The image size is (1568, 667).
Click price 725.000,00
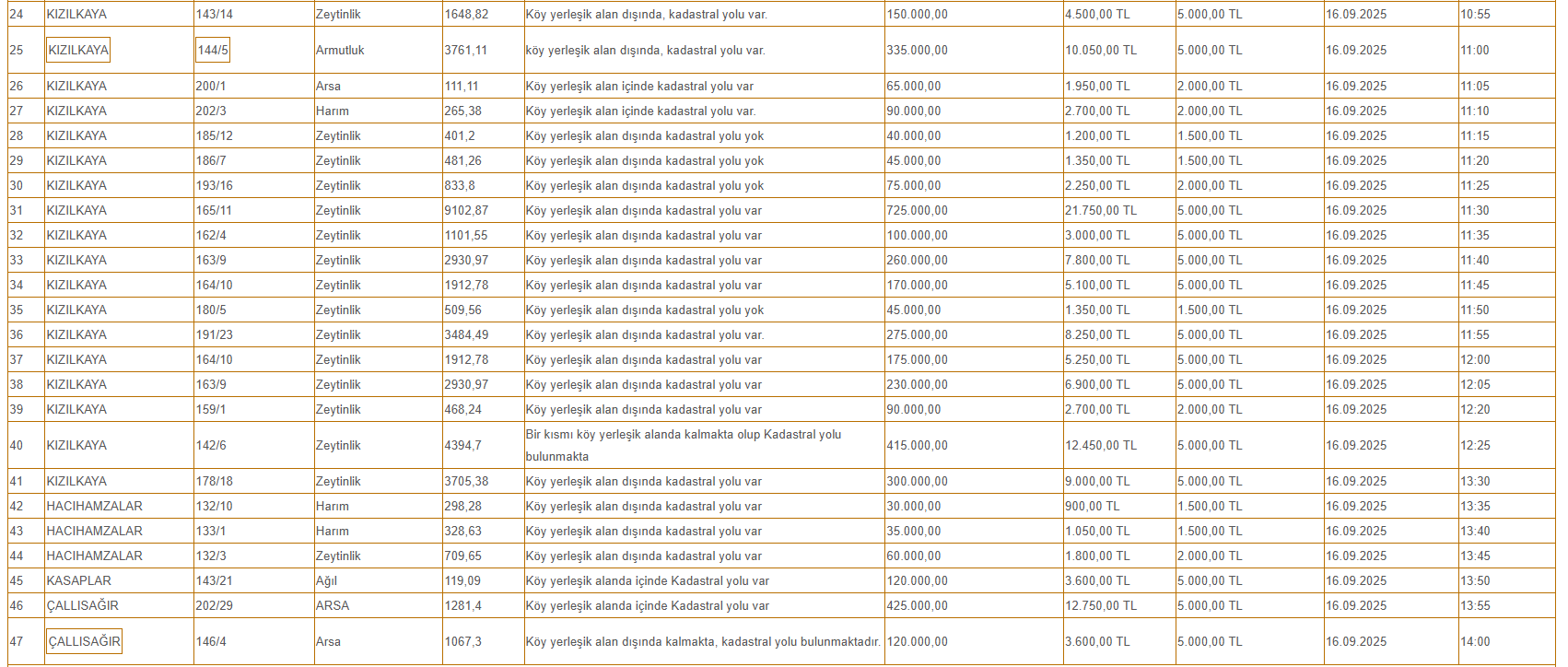(x=917, y=210)
